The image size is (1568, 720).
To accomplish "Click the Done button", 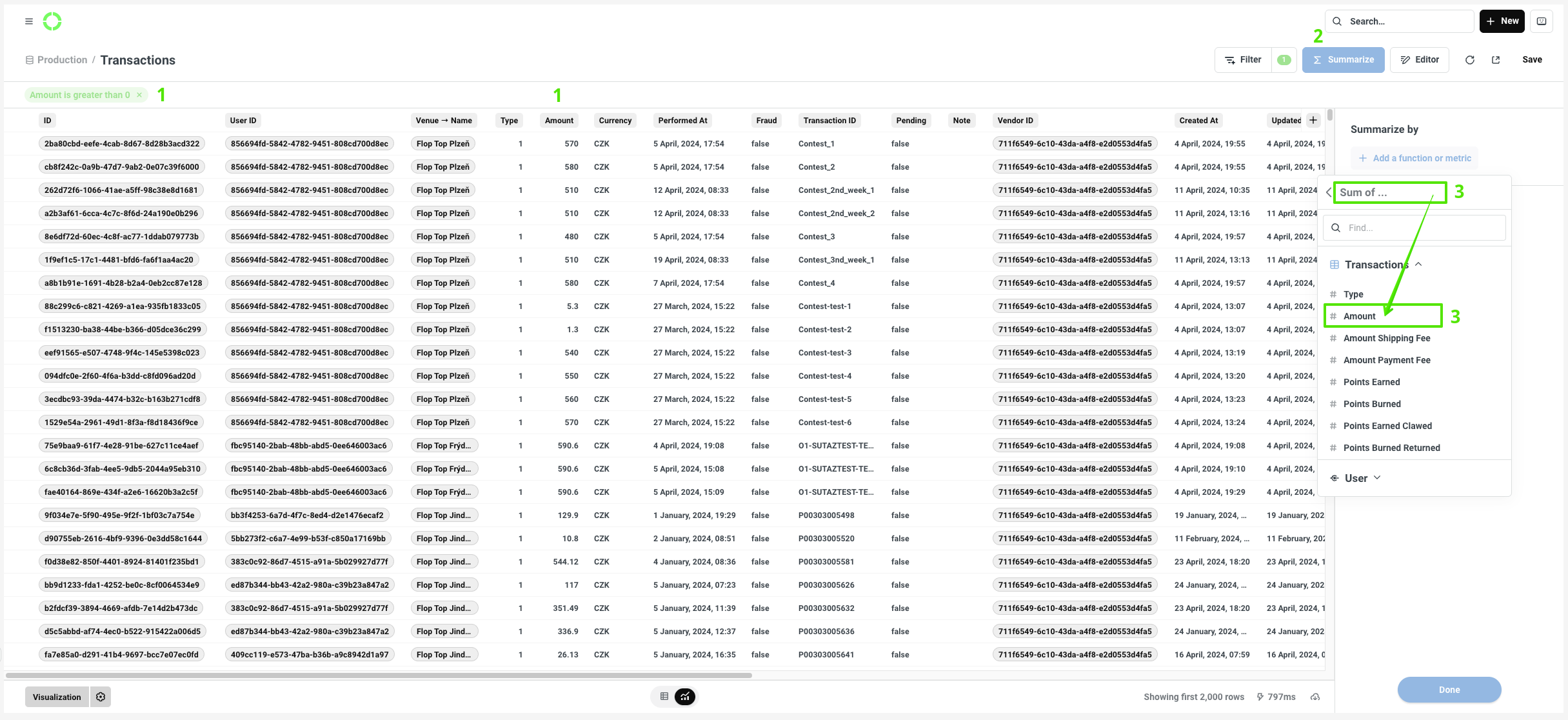I will (x=1449, y=690).
